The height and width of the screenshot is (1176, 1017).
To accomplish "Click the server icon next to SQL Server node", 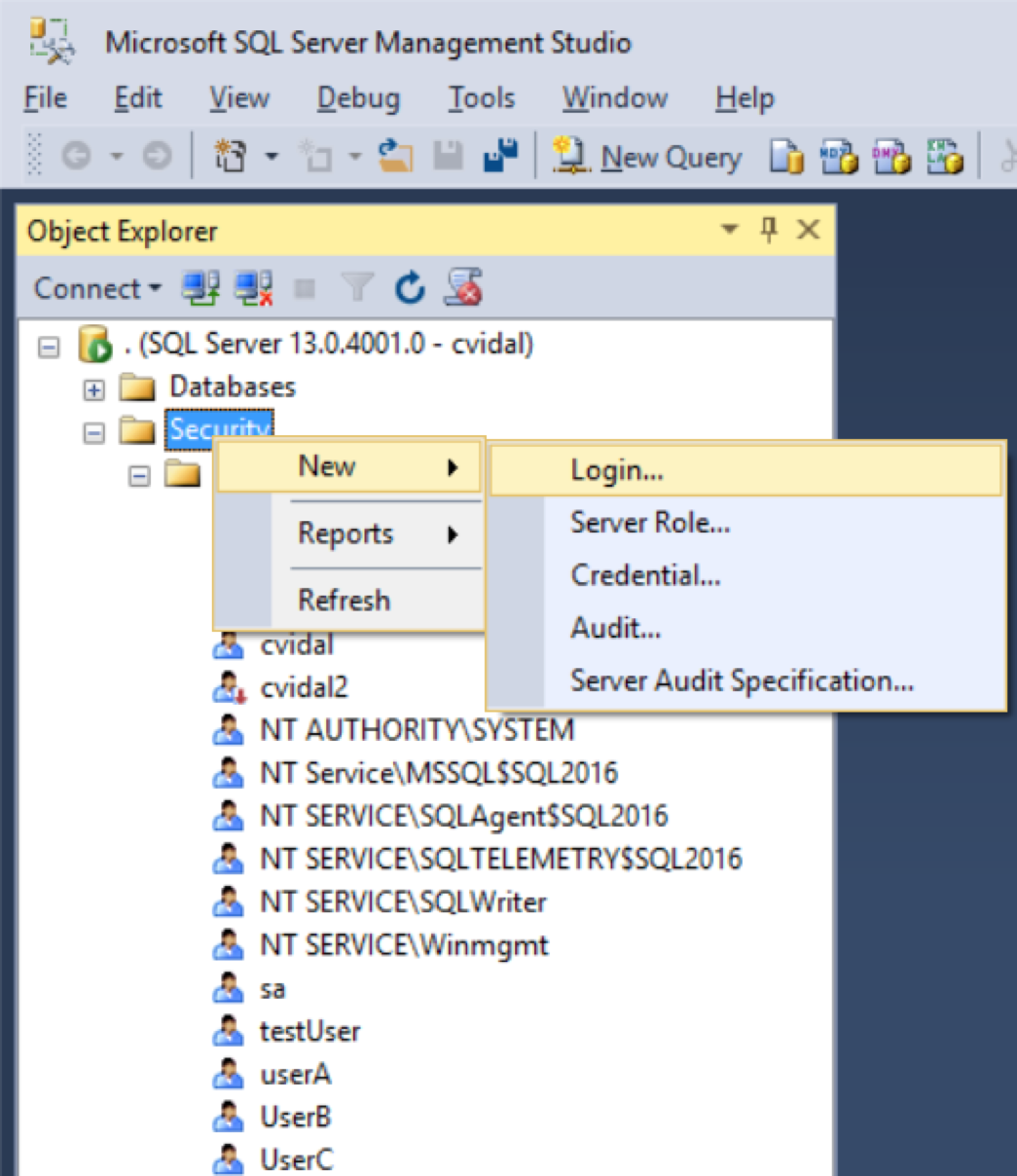I will click(x=95, y=345).
